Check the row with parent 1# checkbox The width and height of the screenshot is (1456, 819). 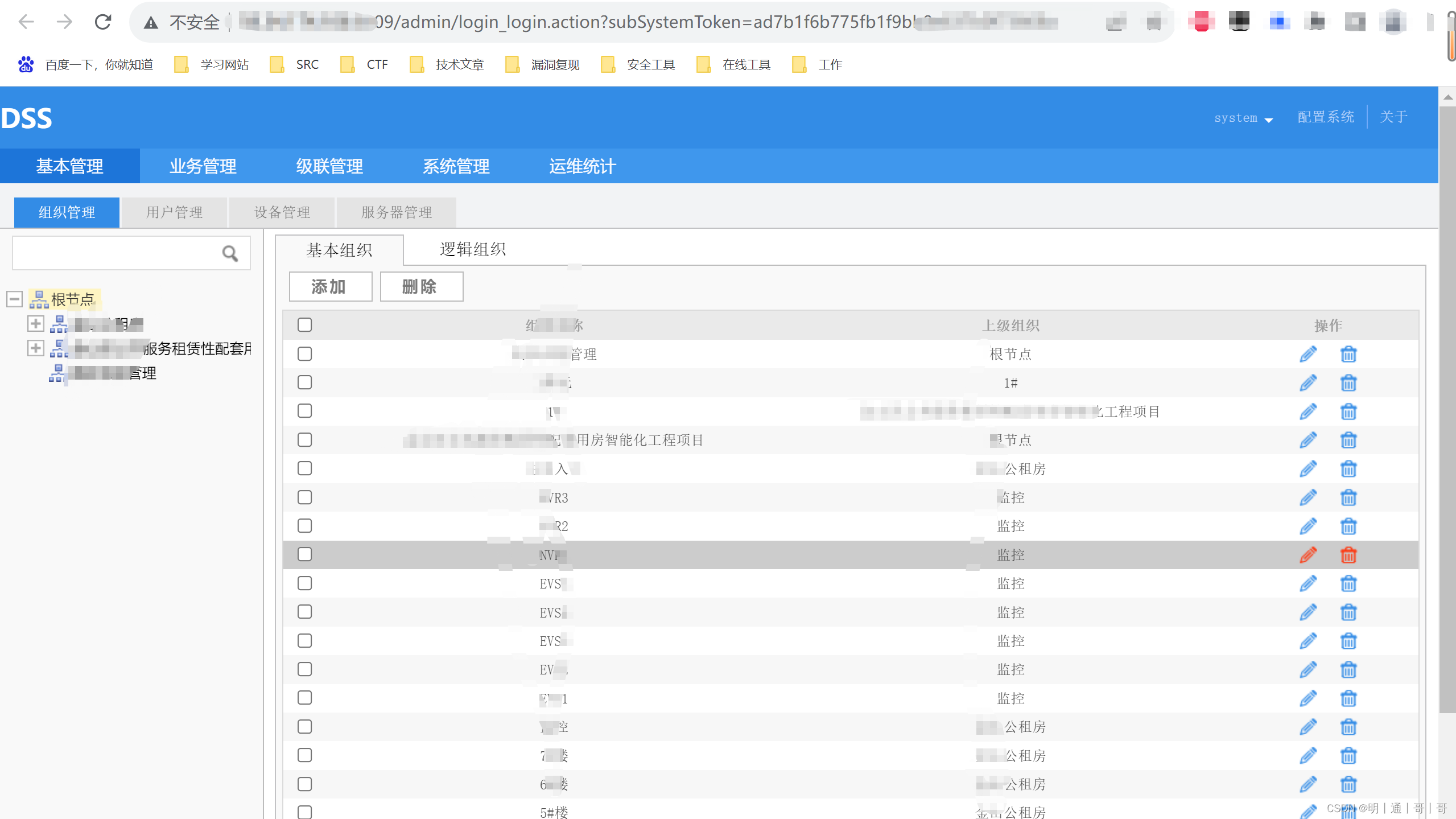[x=305, y=382]
